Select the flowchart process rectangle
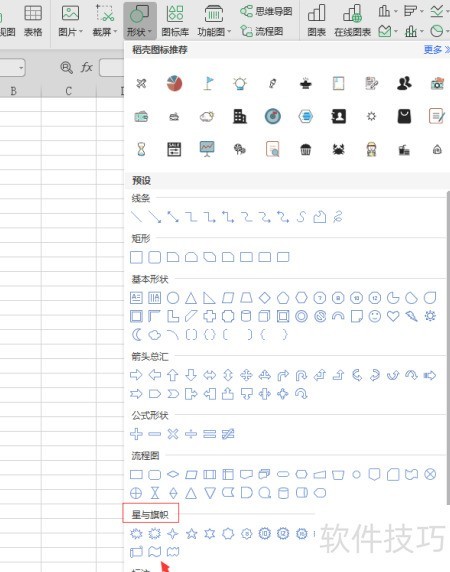The height and width of the screenshot is (572, 450). 136,475
